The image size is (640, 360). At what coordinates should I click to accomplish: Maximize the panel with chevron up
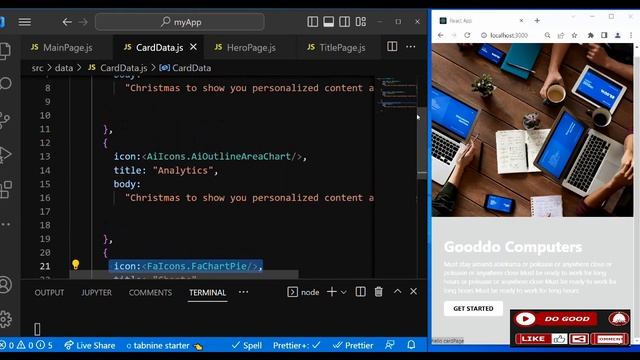(397, 291)
